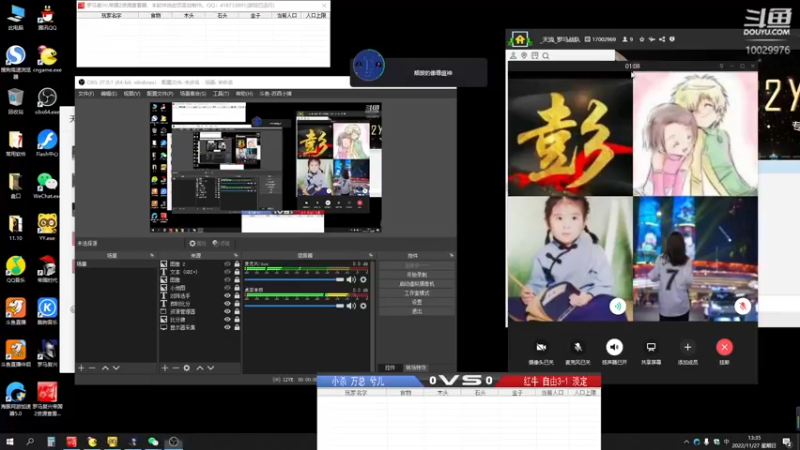This screenshot has height=450, width=800.
Task: Adjust the 麦克风/Aux volume slider
Action: click(294, 280)
